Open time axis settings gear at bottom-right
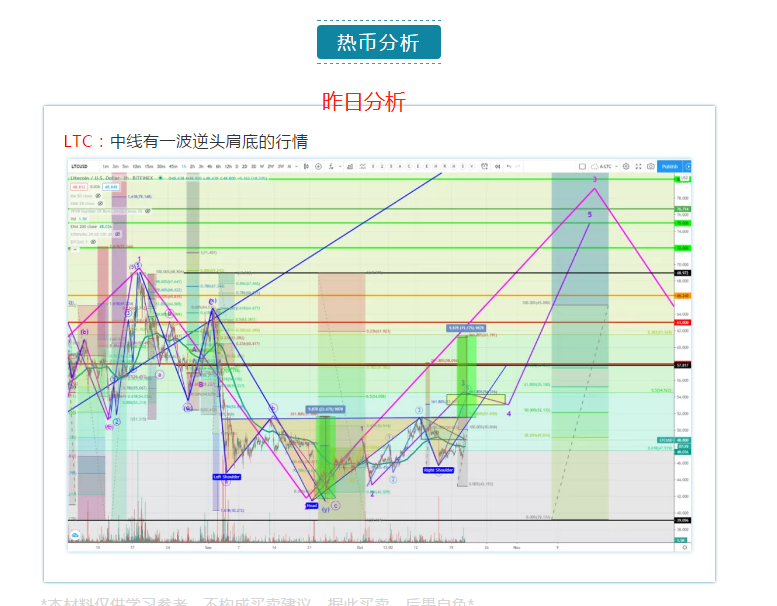Screen dimensions: 777x606 684,547
